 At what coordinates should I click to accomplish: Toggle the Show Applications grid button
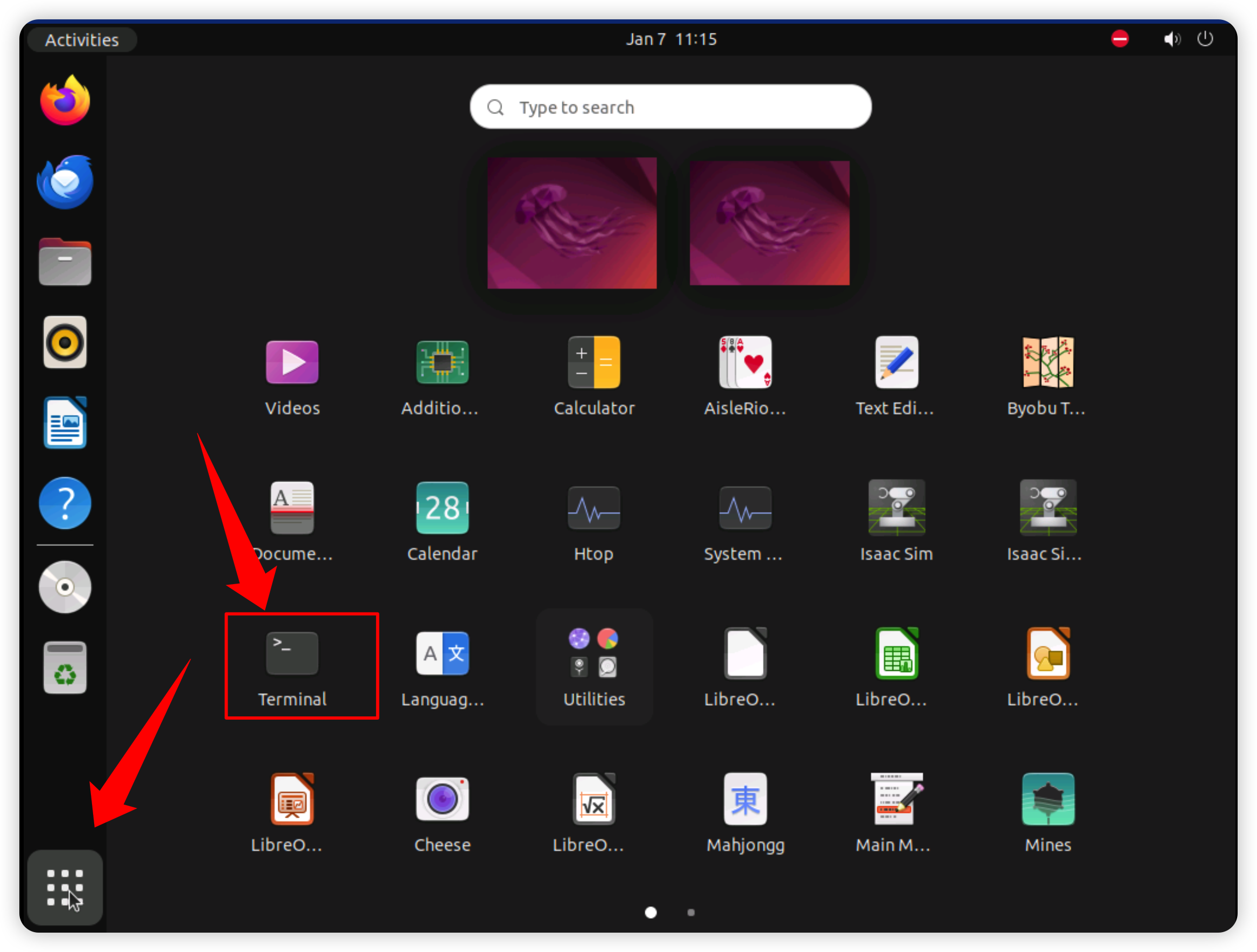point(65,887)
